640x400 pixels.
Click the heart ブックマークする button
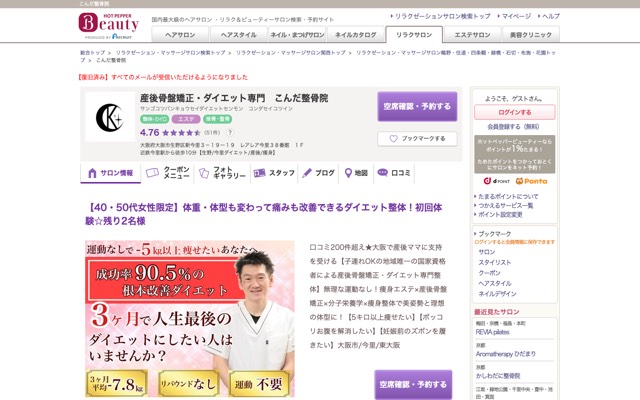[417, 138]
